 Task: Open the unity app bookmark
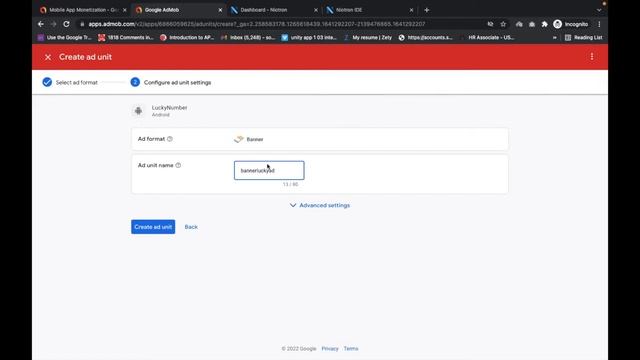tap(309, 38)
